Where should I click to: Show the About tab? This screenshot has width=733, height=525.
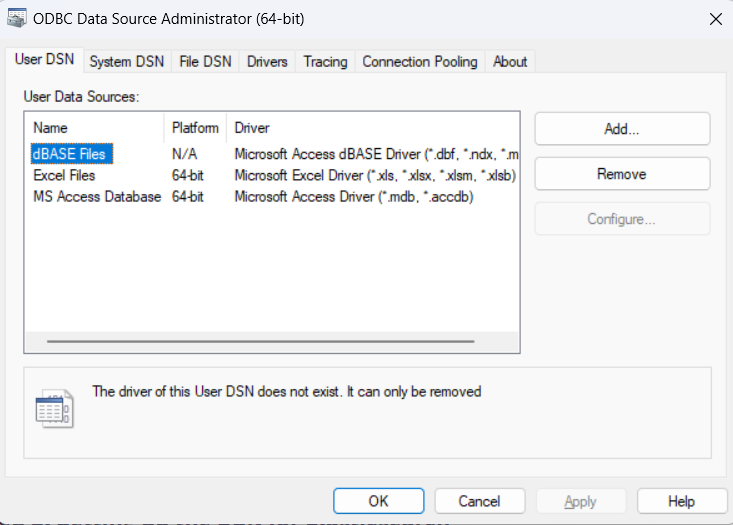[510, 62]
